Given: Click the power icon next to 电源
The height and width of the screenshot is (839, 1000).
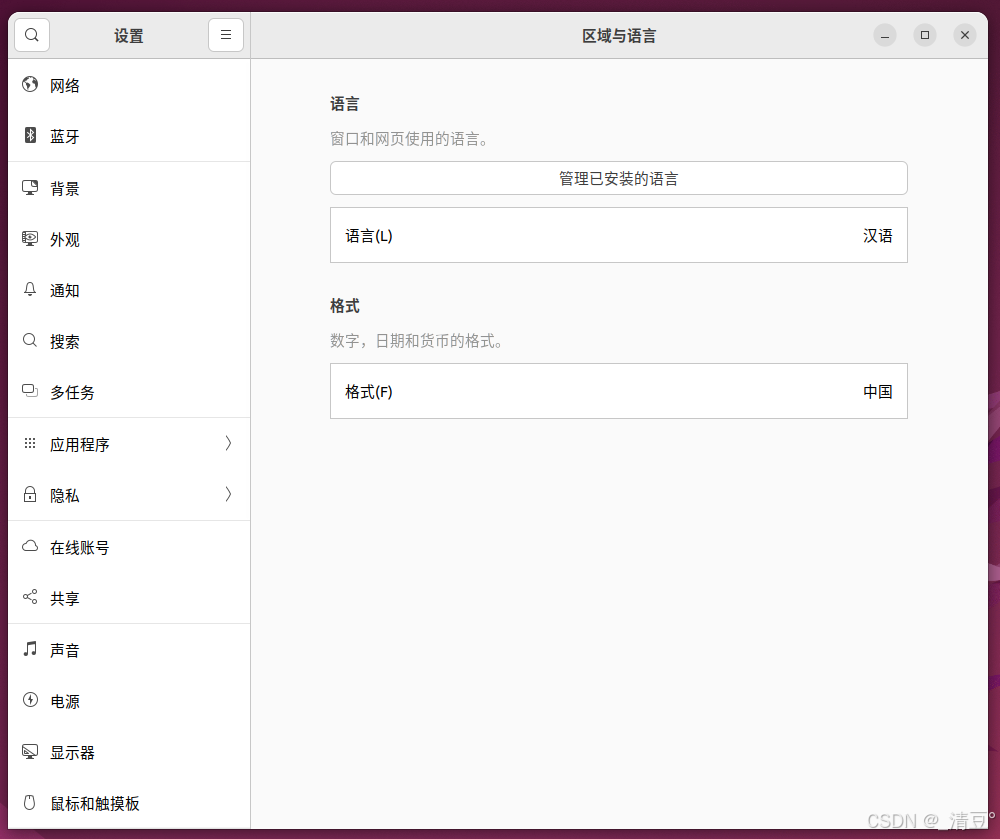Looking at the screenshot, I should (30, 700).
